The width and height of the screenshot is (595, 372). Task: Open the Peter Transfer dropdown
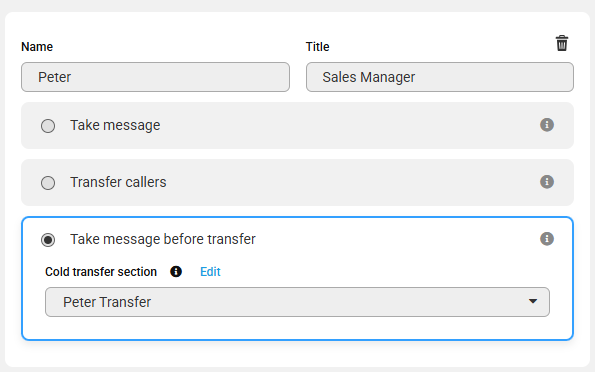(x=297, y=302)
